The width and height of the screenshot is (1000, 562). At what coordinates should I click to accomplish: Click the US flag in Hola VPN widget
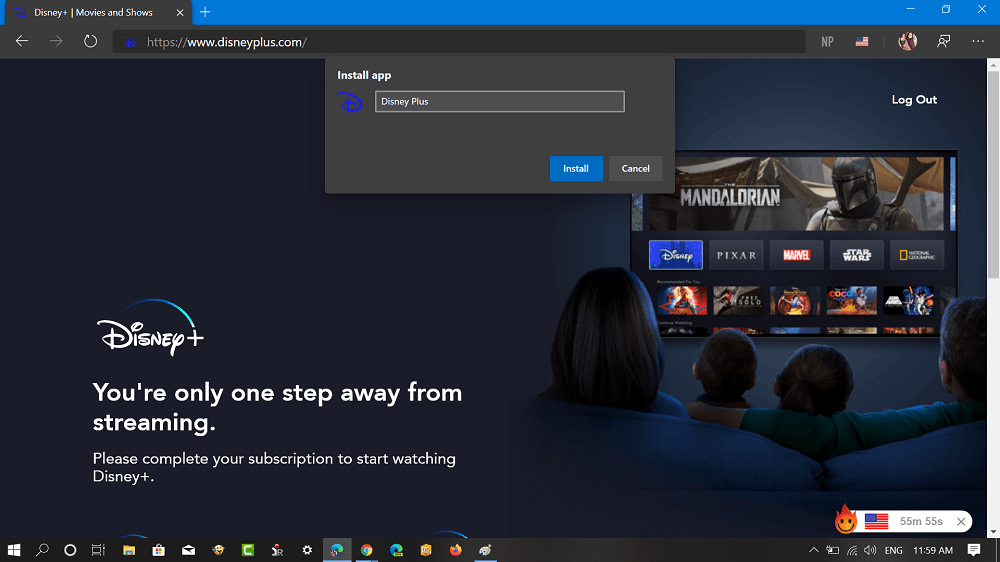coord(876,521)
